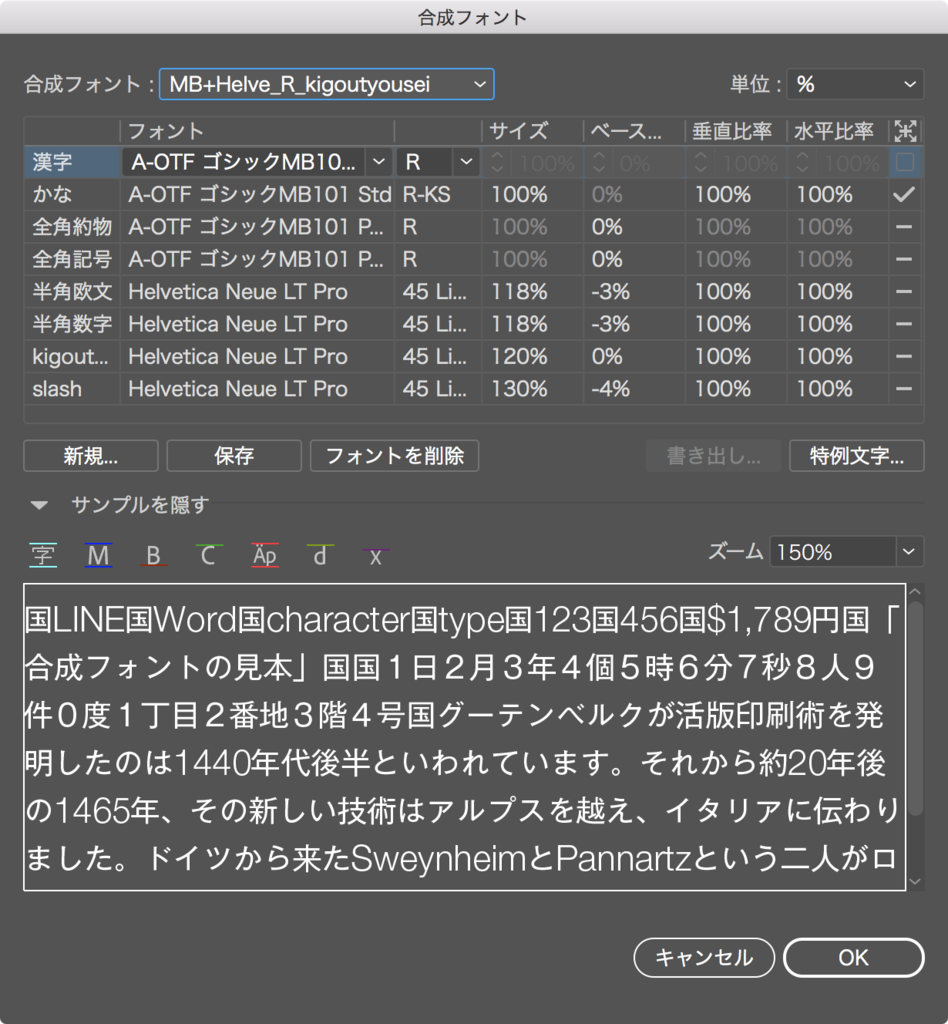Open the 特例文字... dialog button
The width and height of the screenshot is (948, 1024).
click(857, 456)
